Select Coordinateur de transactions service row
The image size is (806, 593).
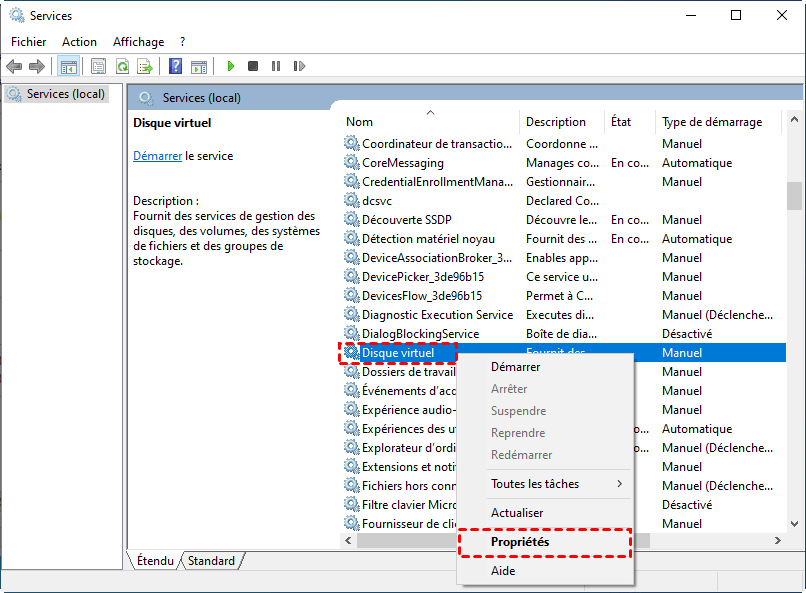(563, 144)
